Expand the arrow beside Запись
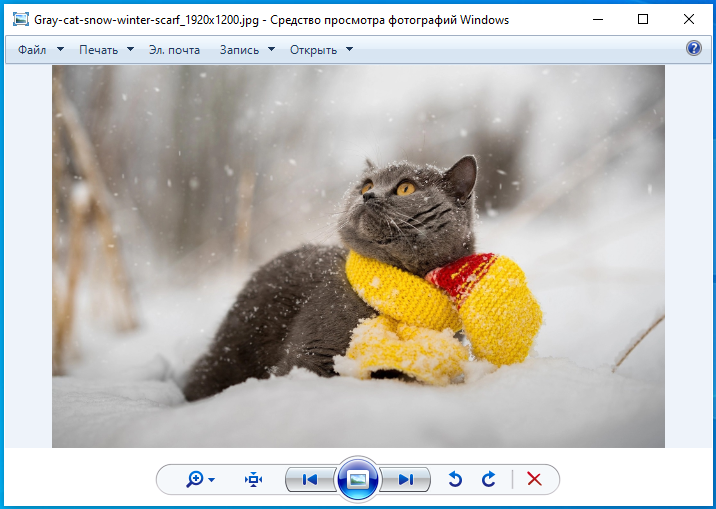The image size is (716, 509). [270, 49]
